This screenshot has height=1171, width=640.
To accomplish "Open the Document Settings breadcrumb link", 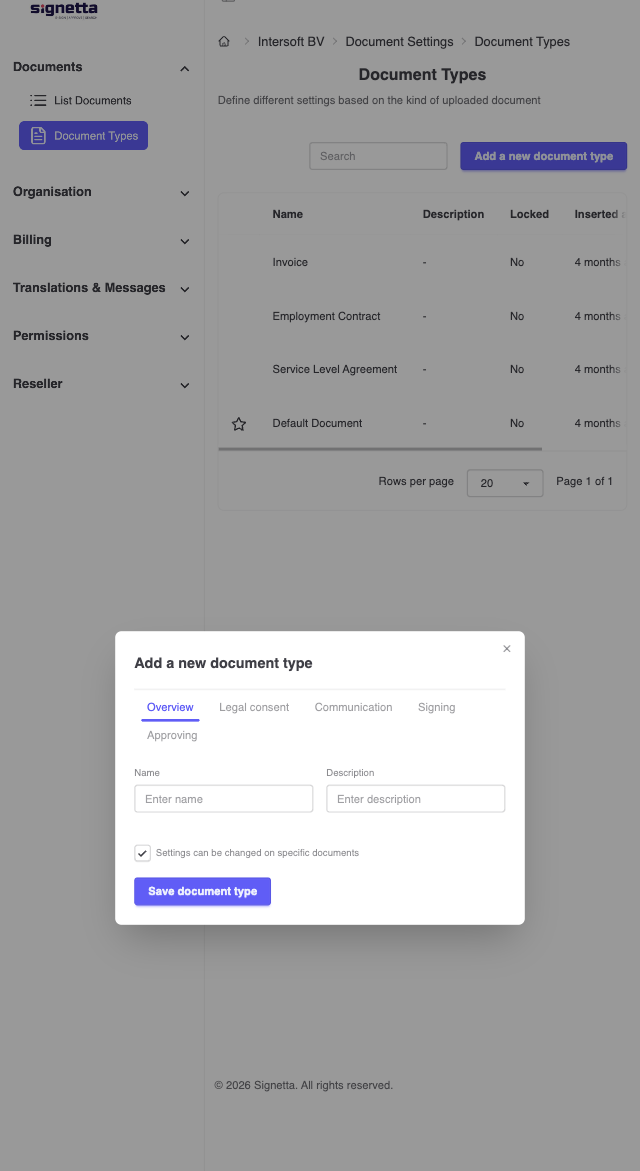I will coord(399,42).
